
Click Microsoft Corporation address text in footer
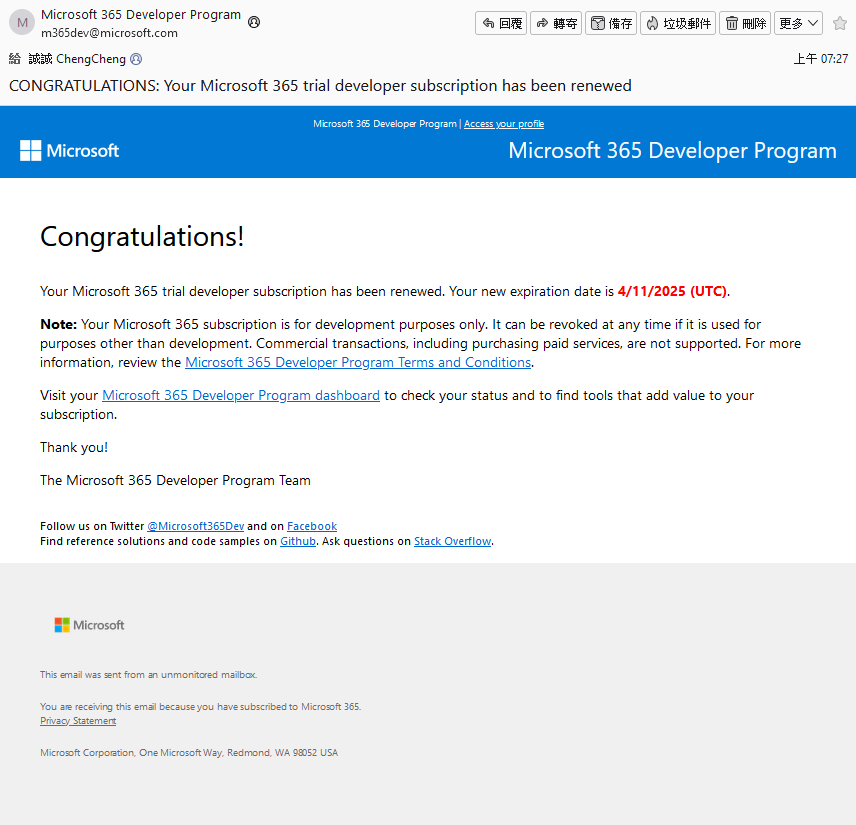coord(189,753)
